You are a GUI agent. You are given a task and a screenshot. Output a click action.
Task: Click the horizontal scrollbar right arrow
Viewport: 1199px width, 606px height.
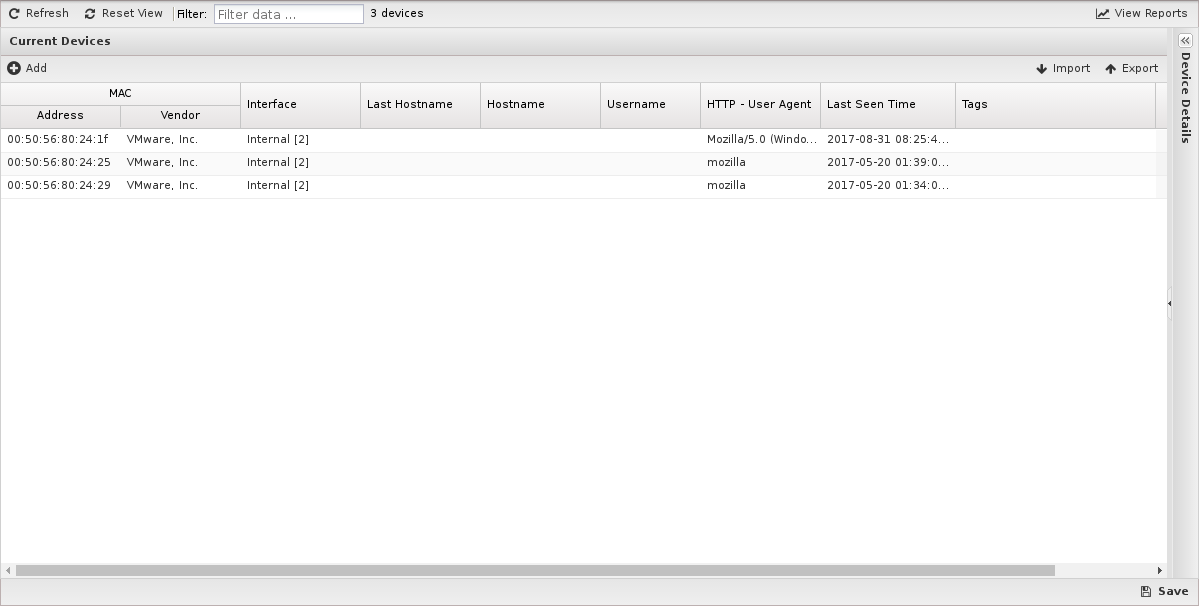point(1160,571)
